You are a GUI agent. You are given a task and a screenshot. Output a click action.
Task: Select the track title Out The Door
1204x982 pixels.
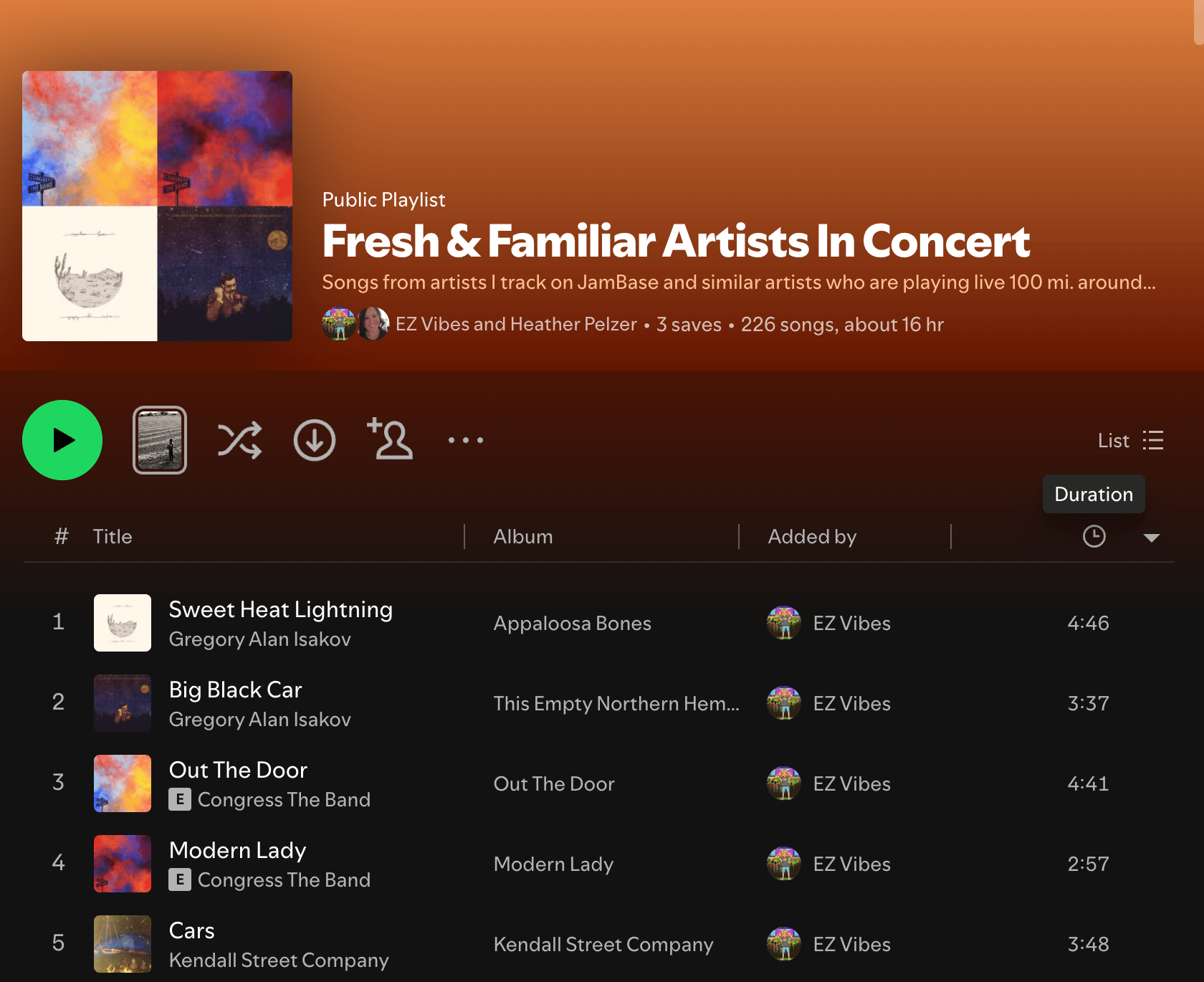coord(238,770)
